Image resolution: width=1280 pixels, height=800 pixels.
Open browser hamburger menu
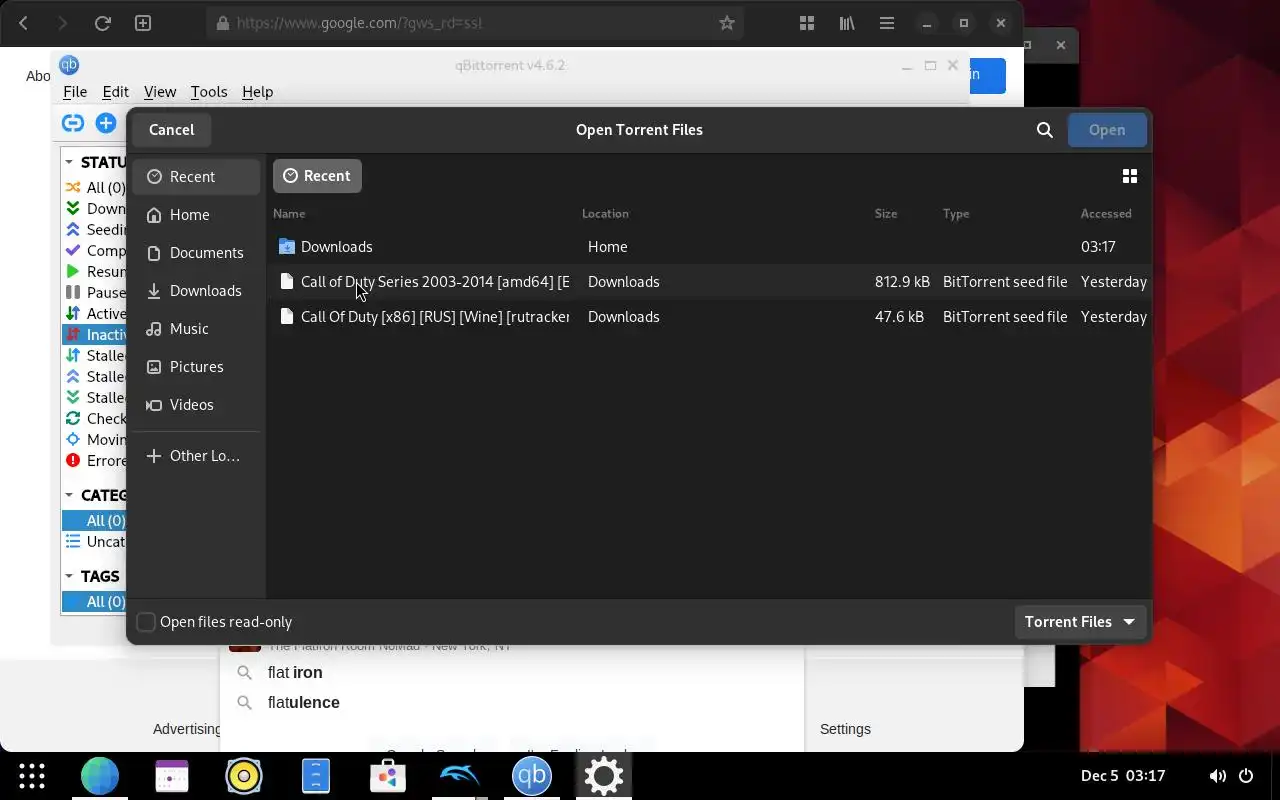887,23
